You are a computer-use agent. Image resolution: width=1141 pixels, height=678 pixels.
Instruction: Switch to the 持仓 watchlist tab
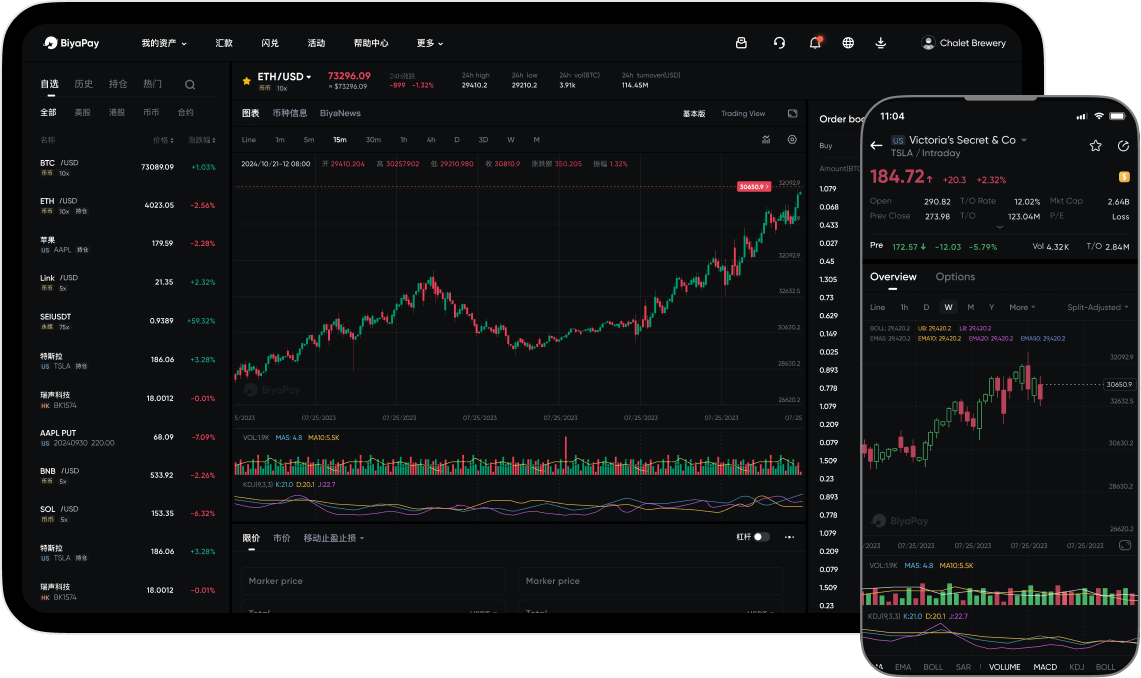point(118,84)
